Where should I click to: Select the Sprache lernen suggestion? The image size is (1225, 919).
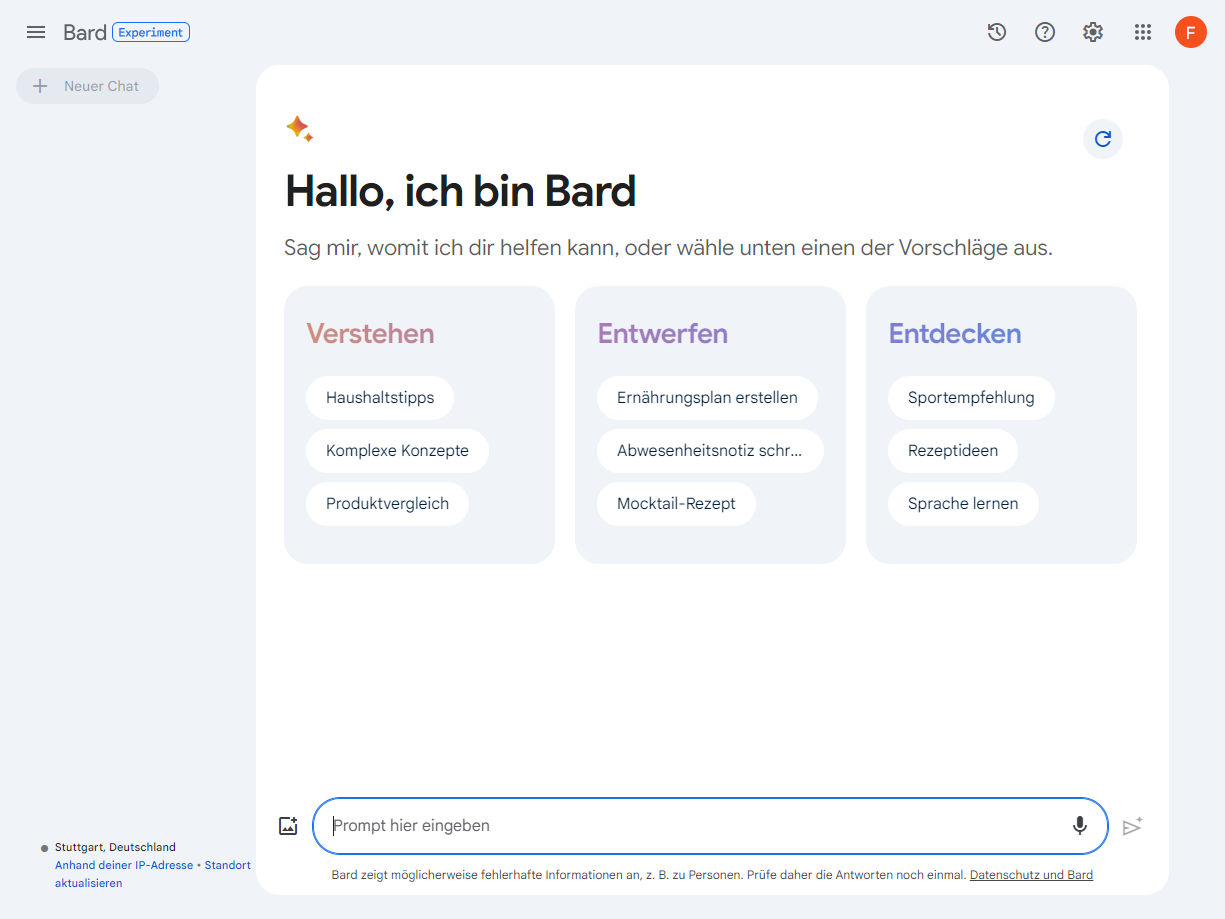pyautogui.click(x=963, y=503)
